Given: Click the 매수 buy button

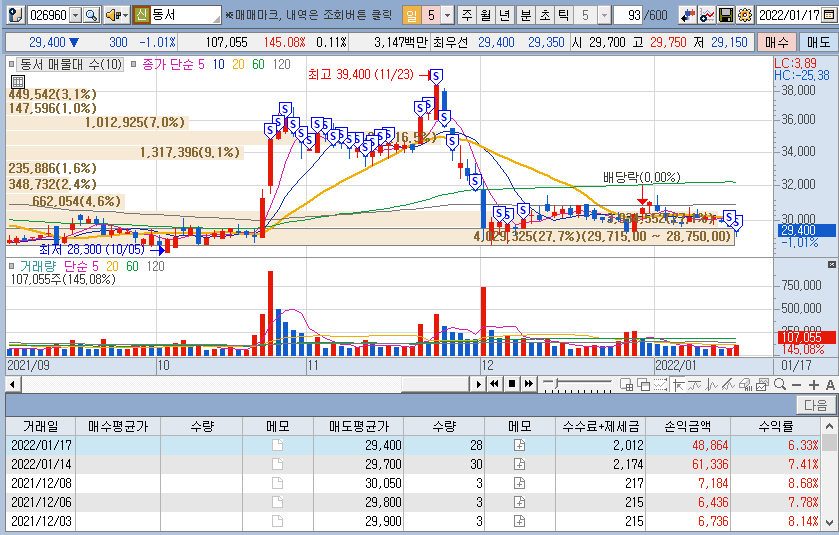Looking at the screenshot, I should tap(776, 42).
